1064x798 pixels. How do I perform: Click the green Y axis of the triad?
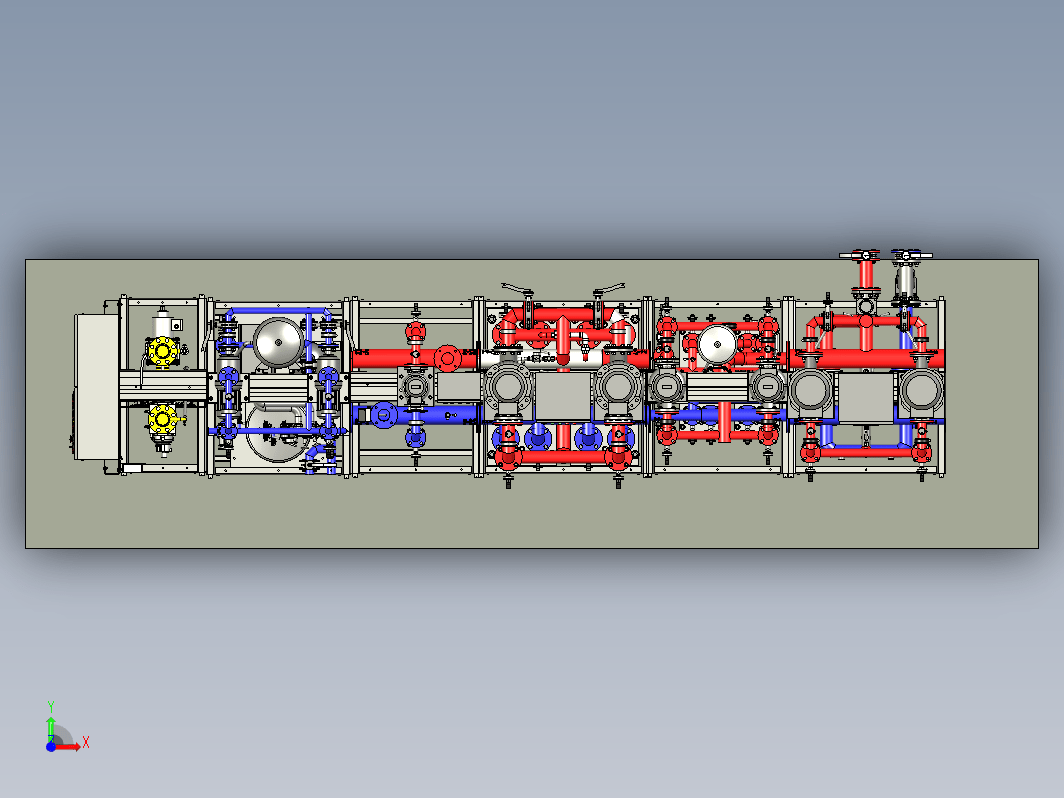point(51,729)
